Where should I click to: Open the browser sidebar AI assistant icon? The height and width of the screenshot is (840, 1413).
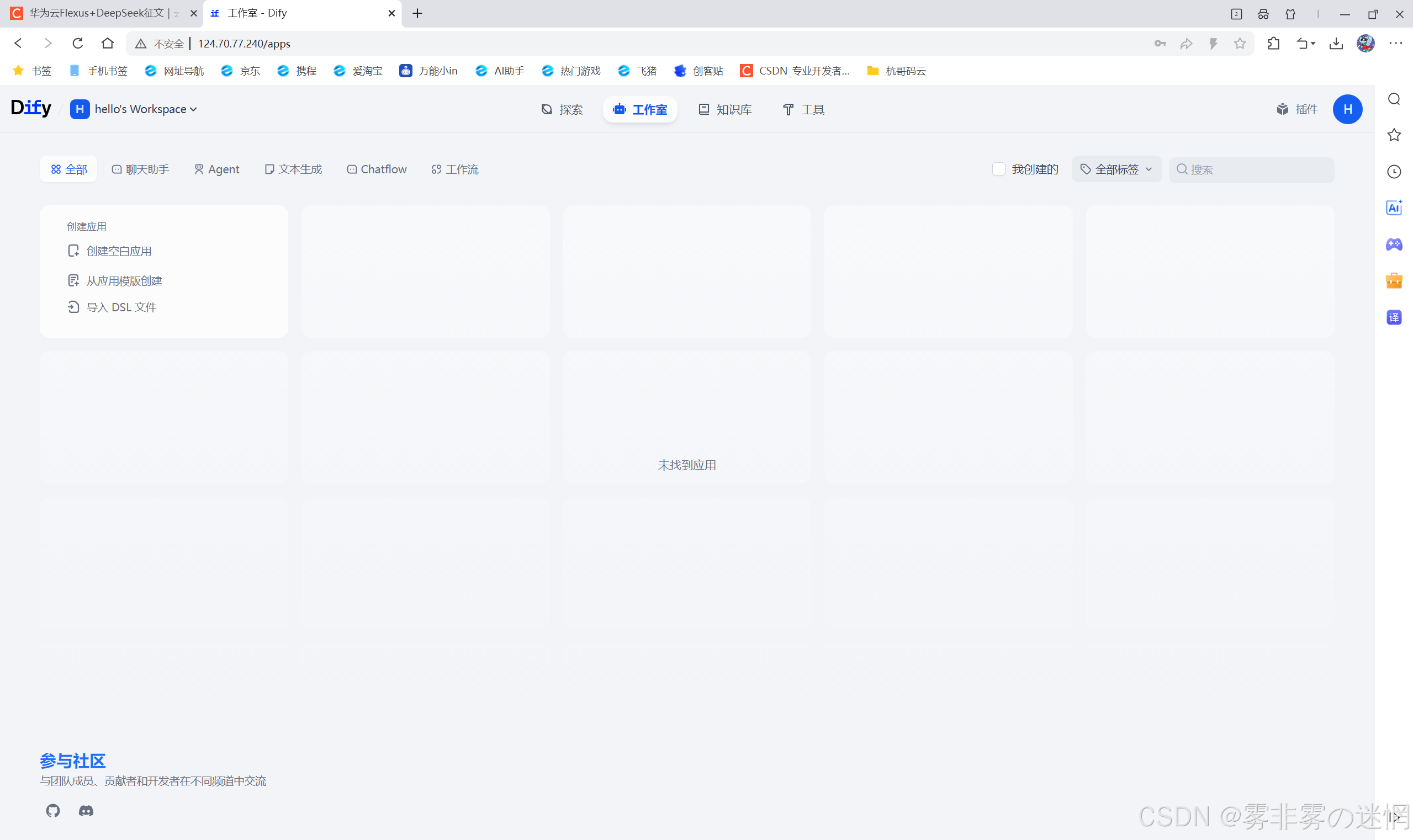(x=1393, y=208)
